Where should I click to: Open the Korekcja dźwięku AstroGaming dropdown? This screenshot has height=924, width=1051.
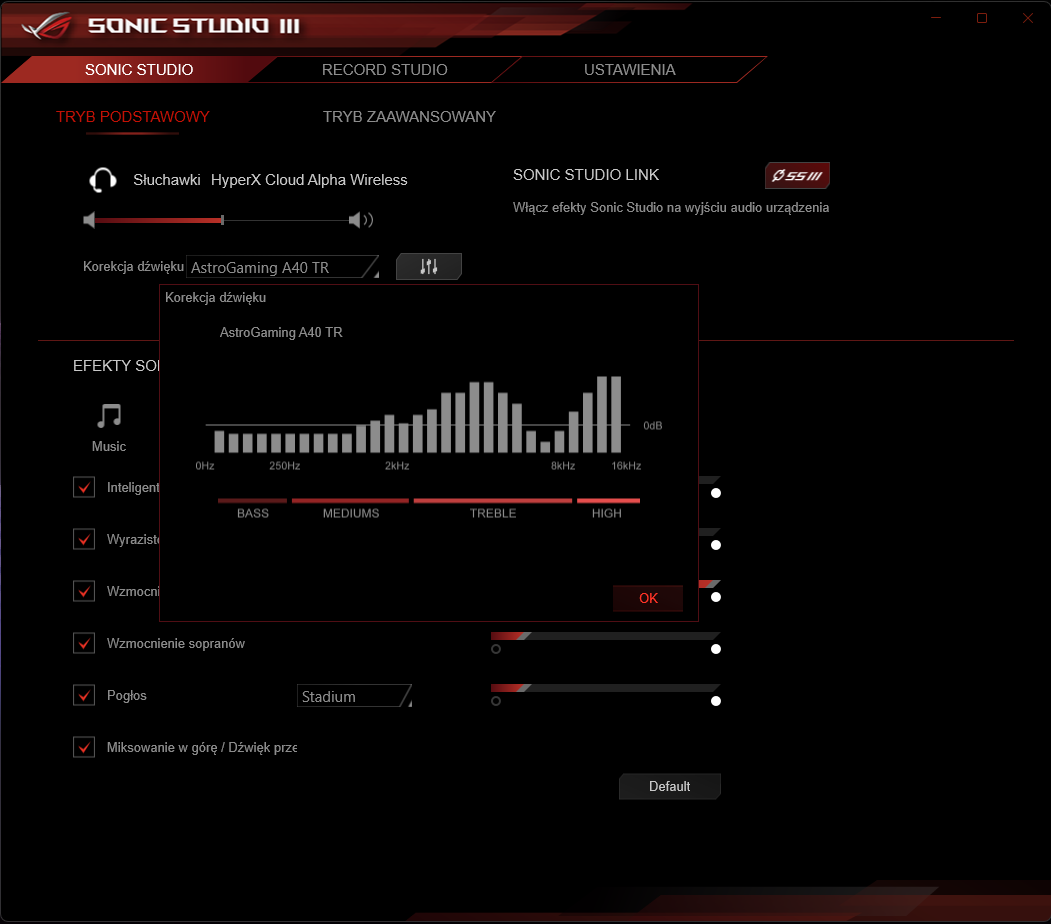[282, 267]
